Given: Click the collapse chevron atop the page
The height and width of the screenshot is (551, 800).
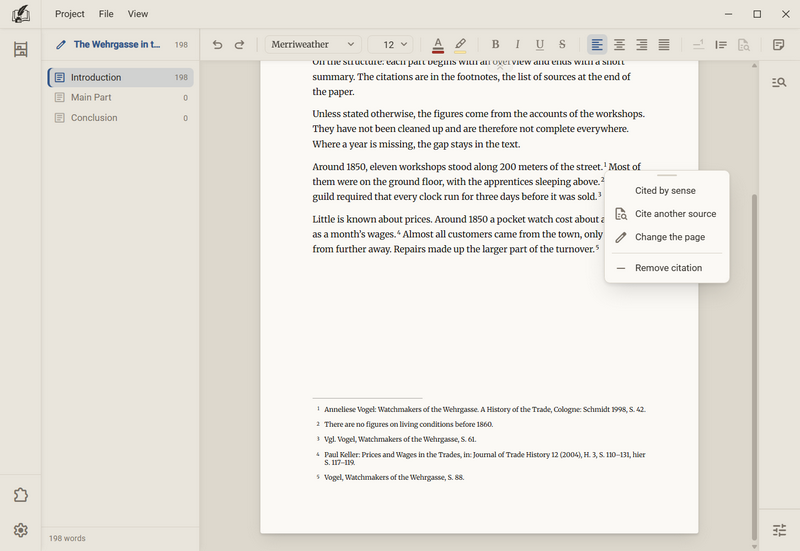Looking at the screenshot, I should click(500, 67).
